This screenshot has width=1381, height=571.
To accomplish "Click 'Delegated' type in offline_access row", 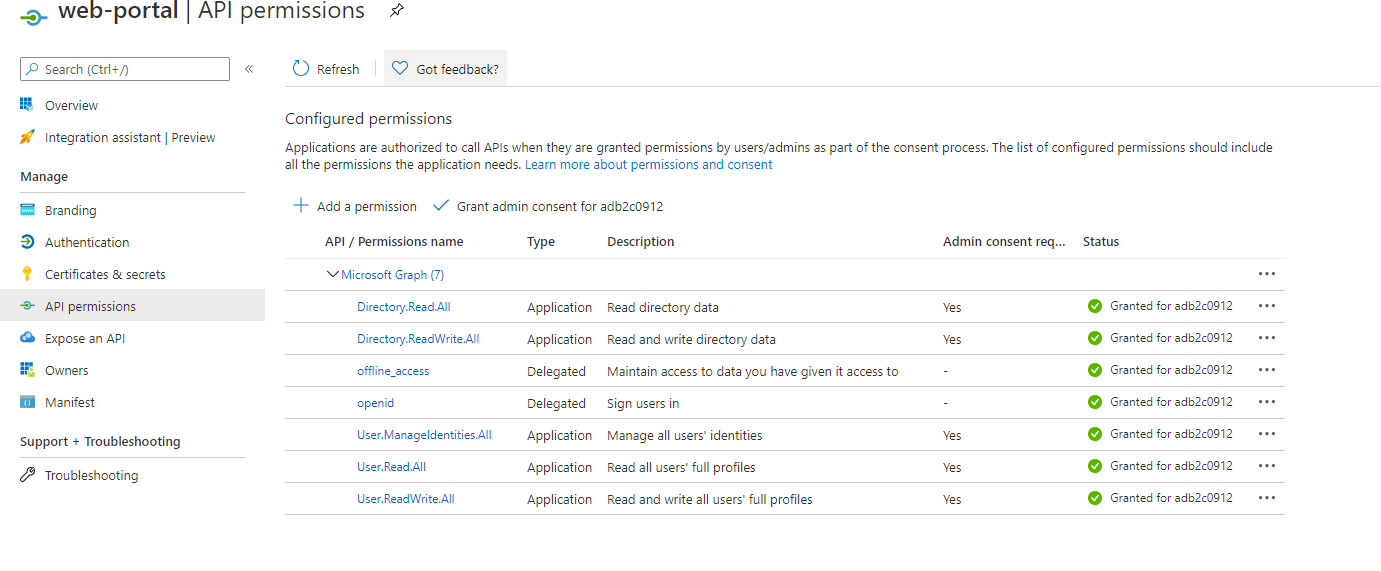I will pyautogui.click(x=556, y=371).
